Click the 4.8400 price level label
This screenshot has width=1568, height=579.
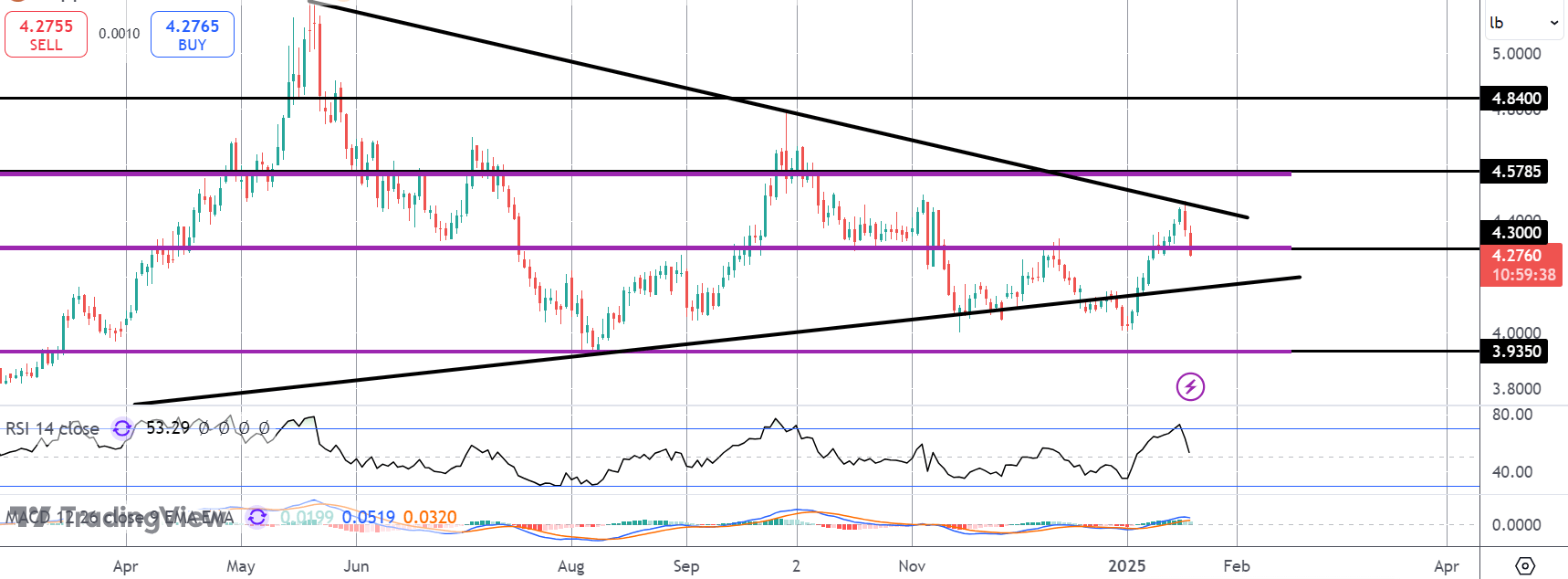point(1514,98)
